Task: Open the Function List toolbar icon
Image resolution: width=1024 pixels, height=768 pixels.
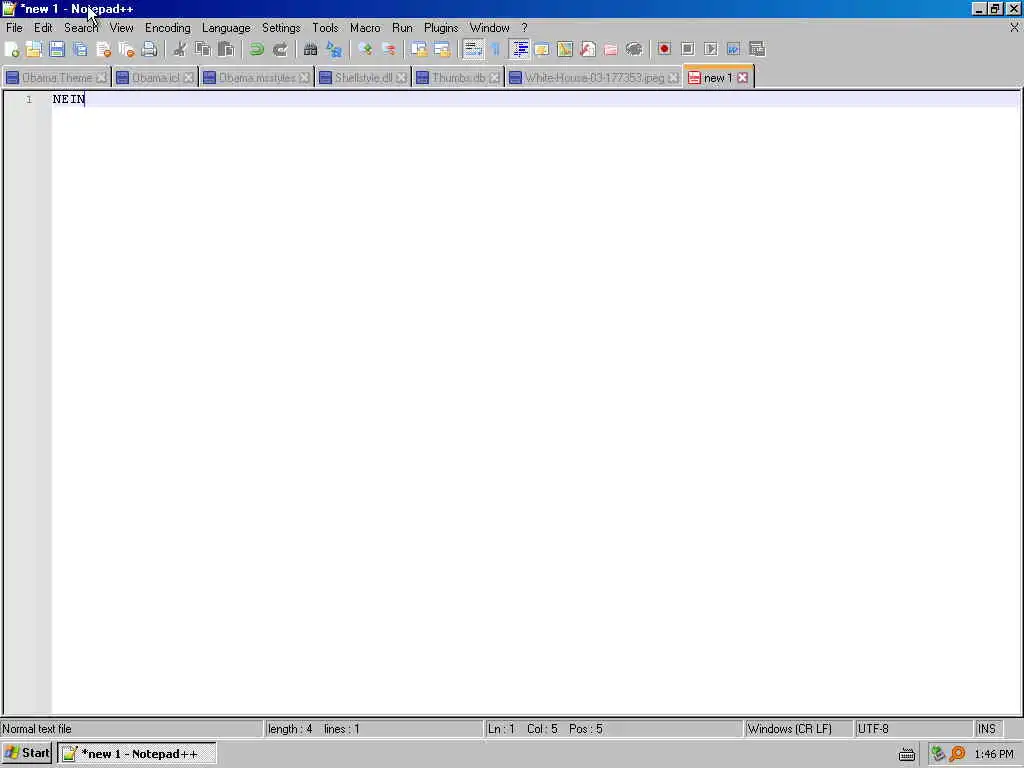Action: (588, 49)
